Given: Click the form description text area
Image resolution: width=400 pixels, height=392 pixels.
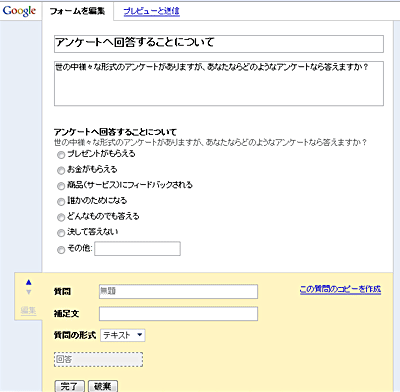Looking at the screenshot, I should tap(219, 83).
